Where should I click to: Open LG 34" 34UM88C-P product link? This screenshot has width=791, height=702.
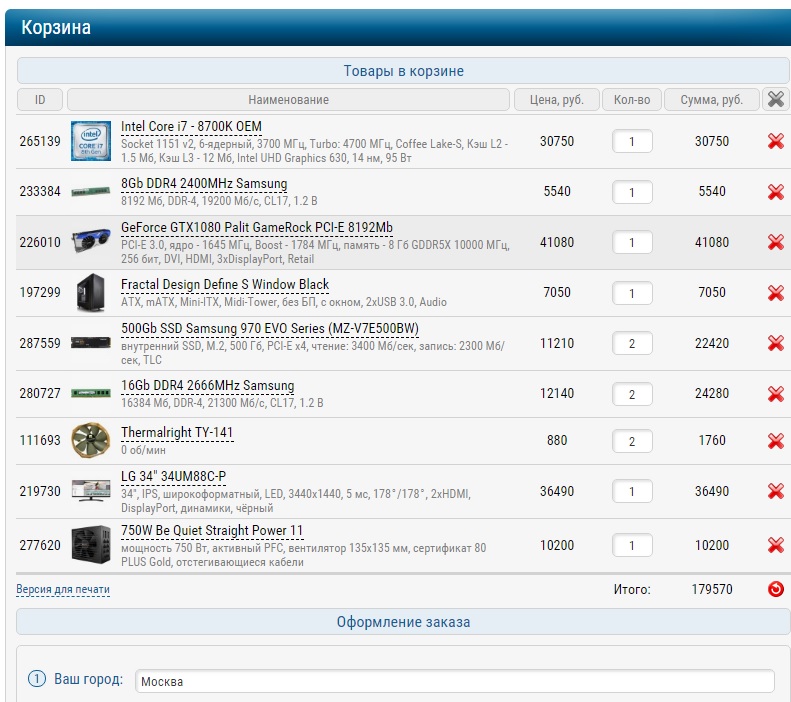click(x=174, y=477)
